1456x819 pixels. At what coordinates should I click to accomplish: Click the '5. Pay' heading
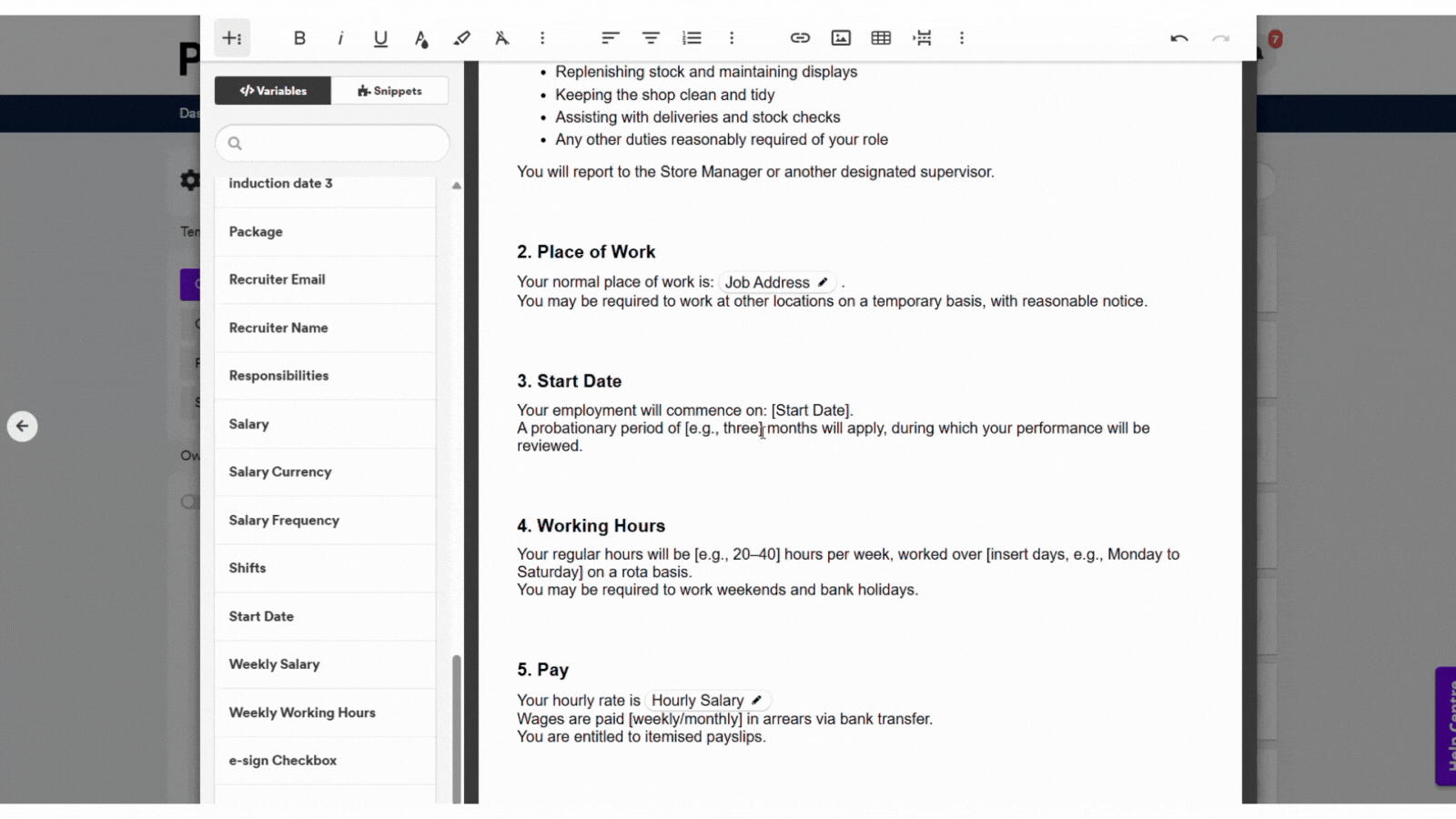543,670
